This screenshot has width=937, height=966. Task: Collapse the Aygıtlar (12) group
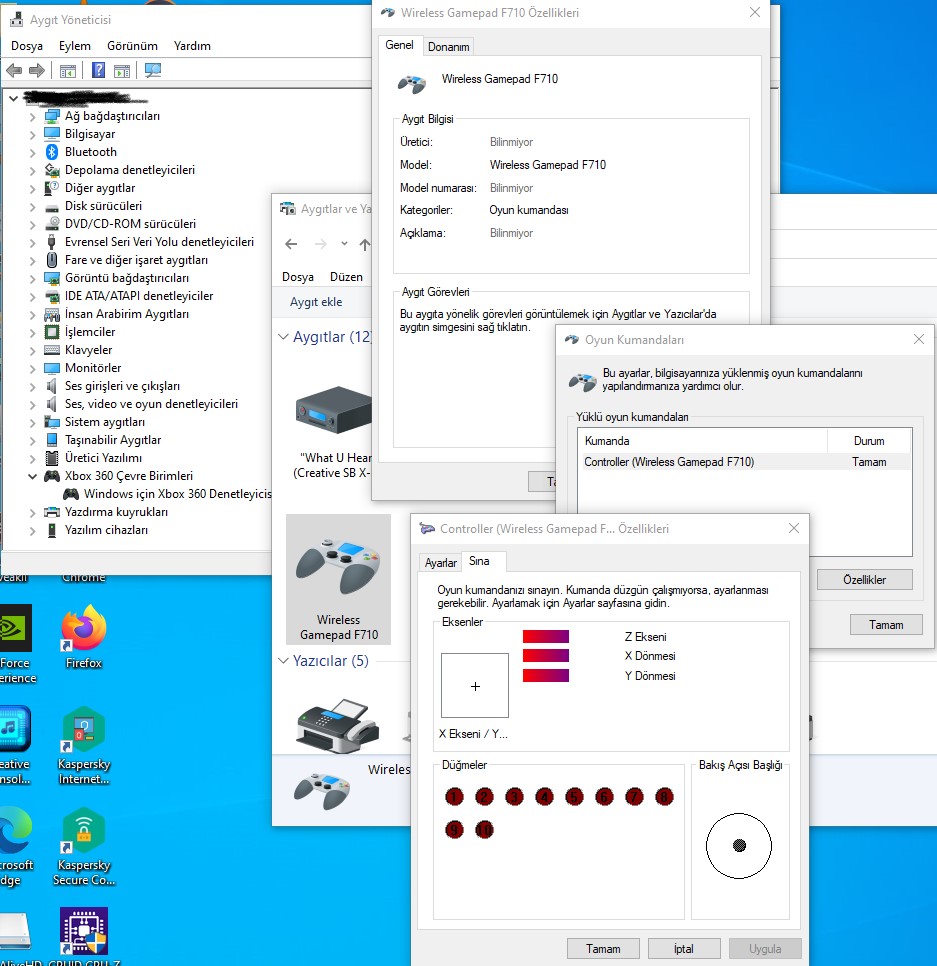coord(283,337)
